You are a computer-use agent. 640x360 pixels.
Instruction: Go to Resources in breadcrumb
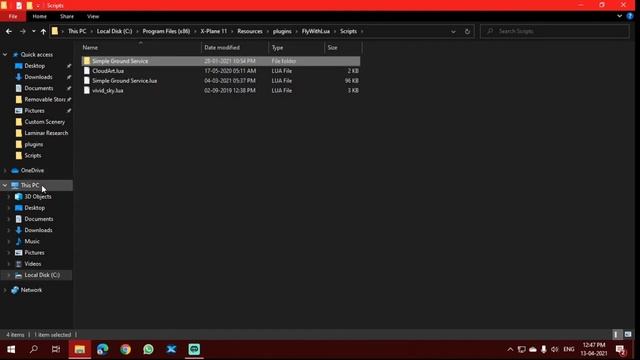250,31
